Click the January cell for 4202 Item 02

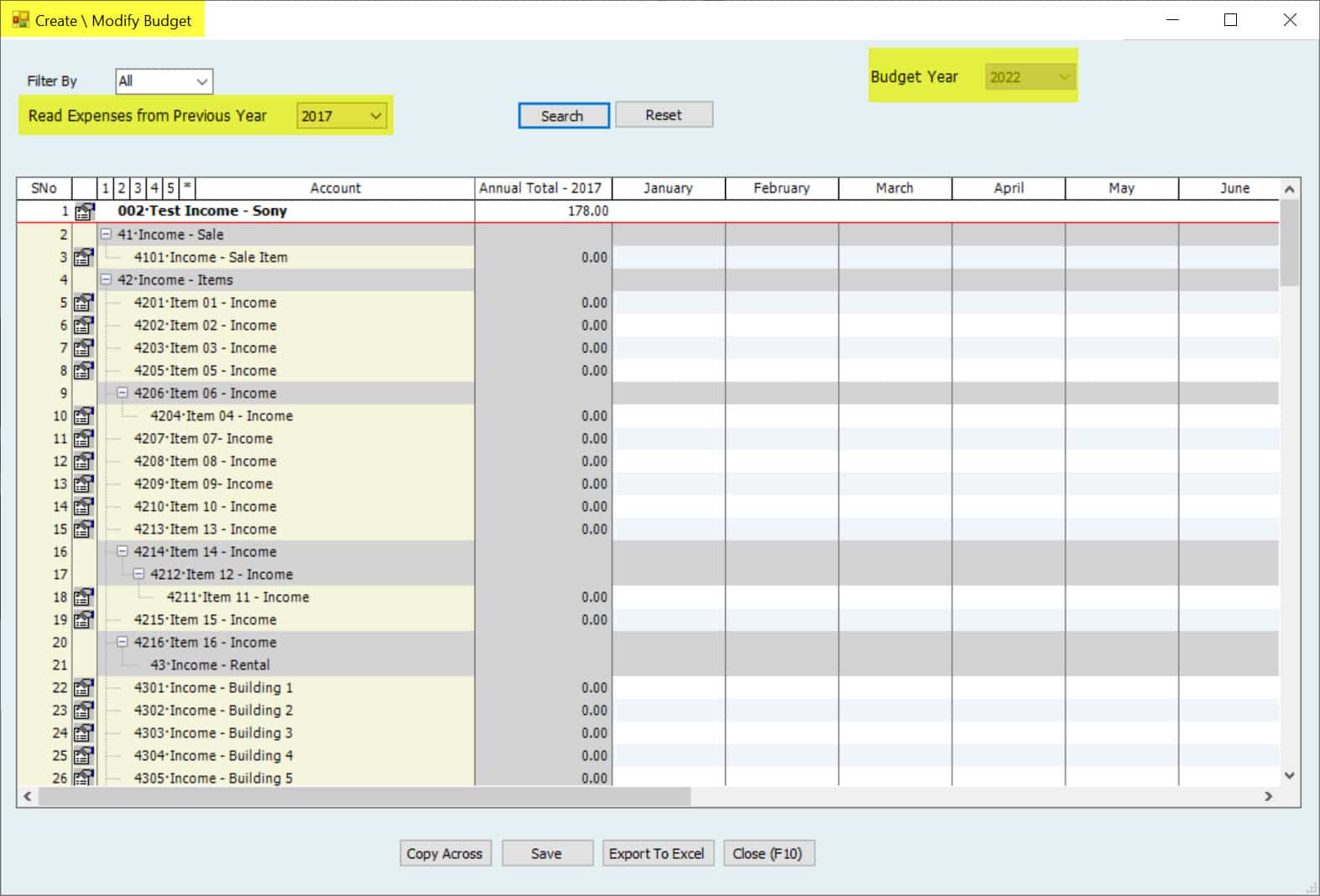(x=668, y=326)
